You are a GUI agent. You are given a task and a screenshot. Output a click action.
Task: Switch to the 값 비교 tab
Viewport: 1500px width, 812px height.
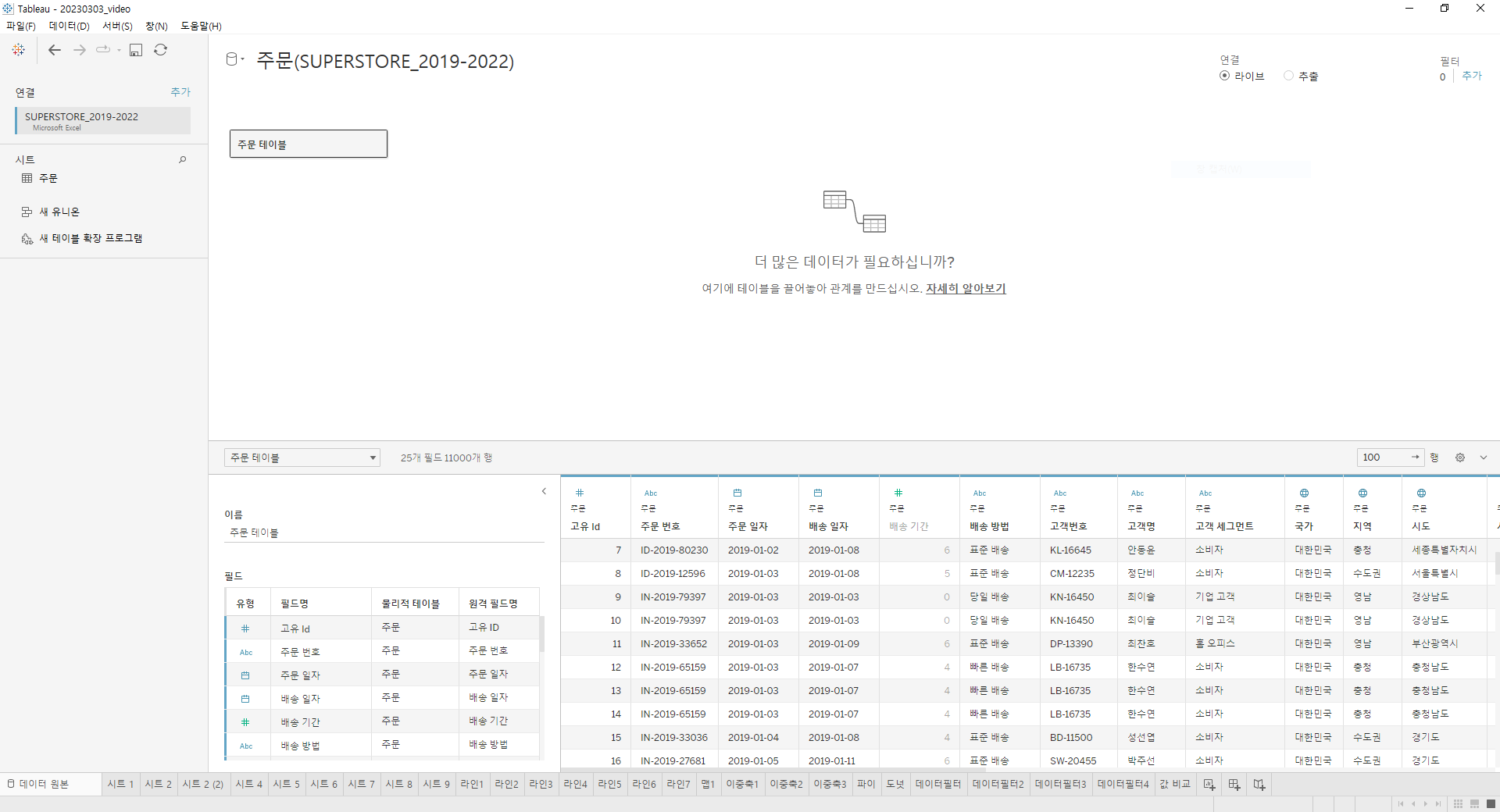[1175, 784]
